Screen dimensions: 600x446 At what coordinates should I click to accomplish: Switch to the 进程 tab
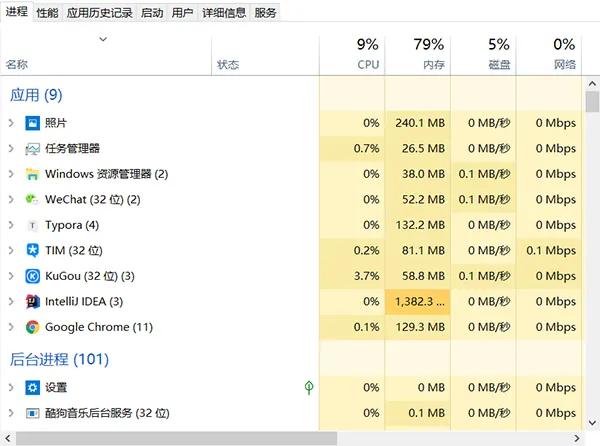(16, 12)
